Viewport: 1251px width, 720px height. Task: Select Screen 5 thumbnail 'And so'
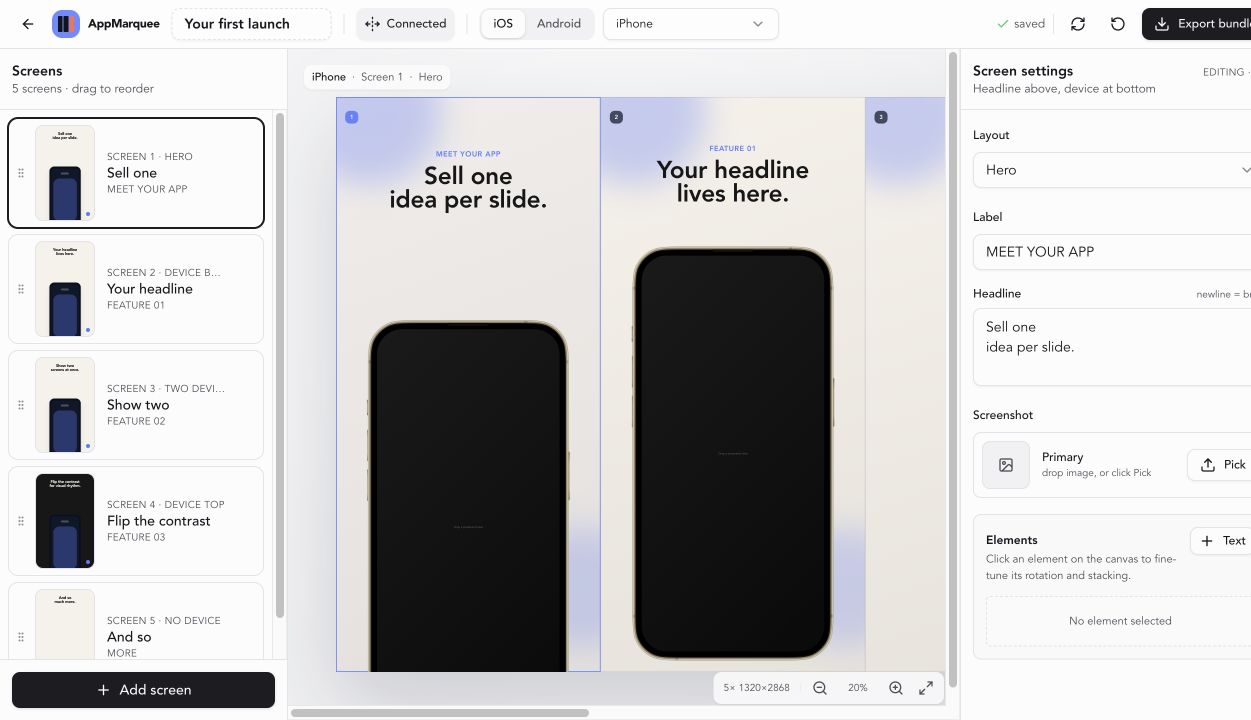coord(65,625)
